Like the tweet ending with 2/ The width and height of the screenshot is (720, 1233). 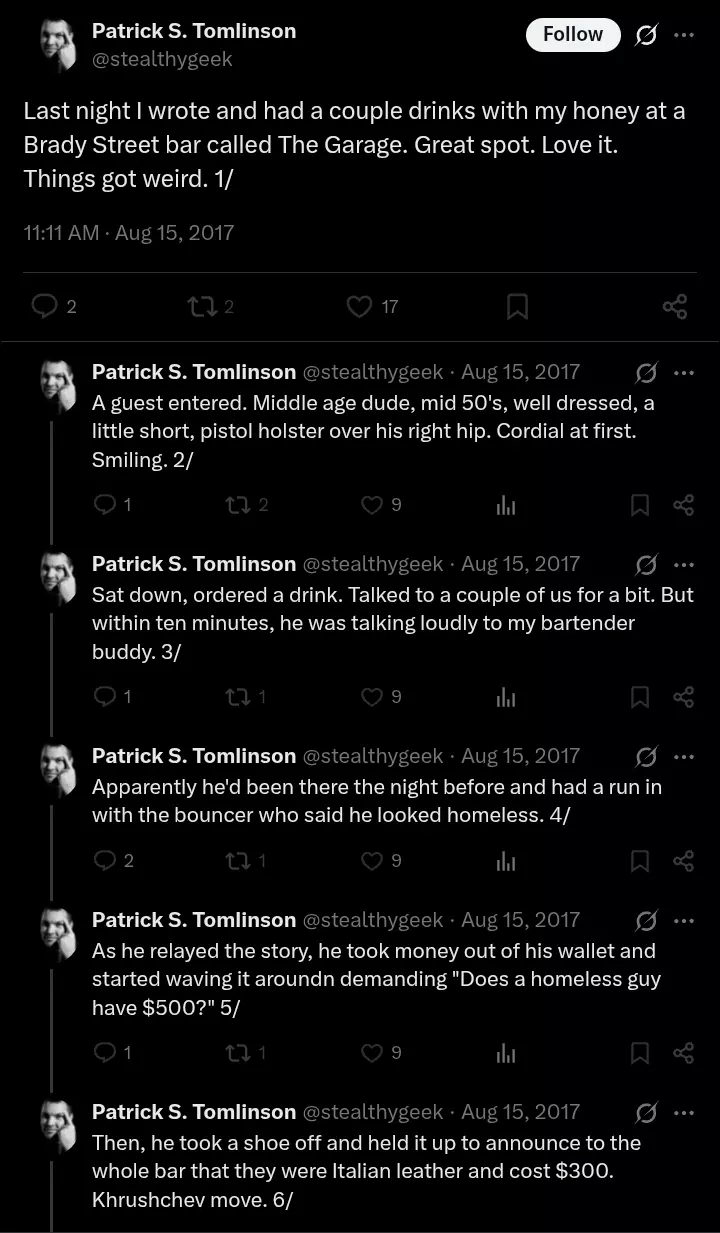click(x=381, y=505)
